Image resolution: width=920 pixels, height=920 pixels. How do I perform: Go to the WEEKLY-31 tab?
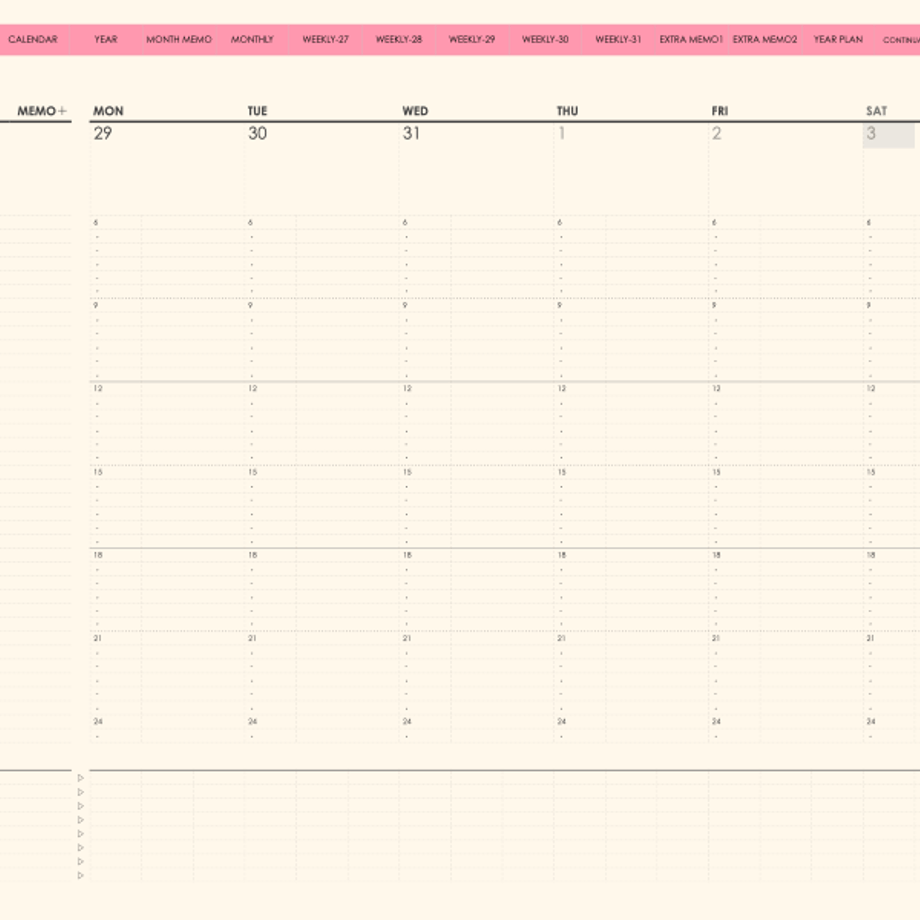[x=618, y=39]
